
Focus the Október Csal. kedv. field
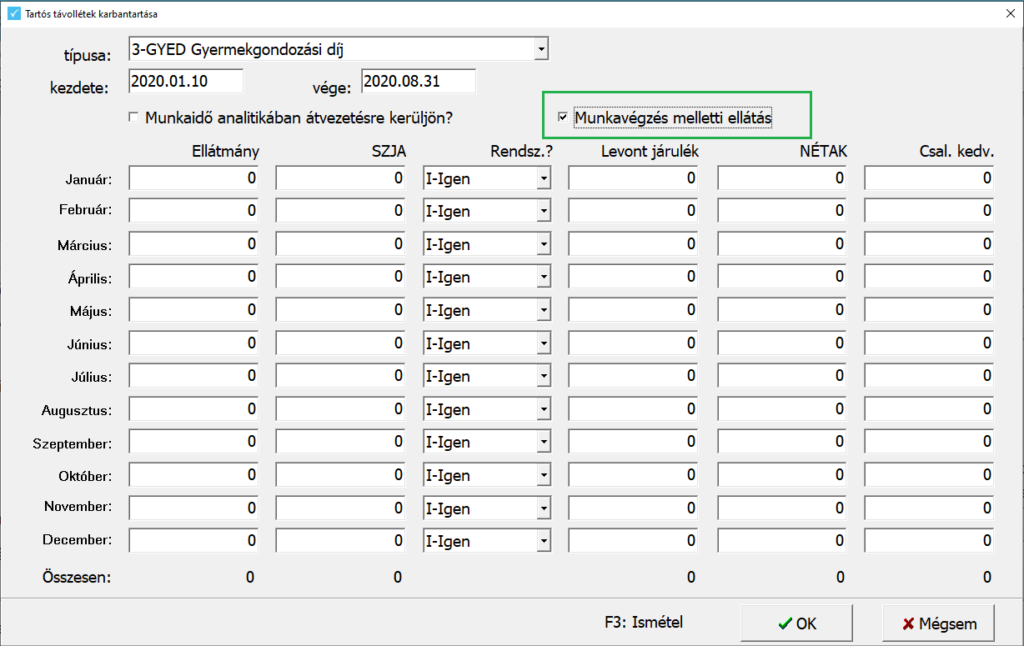928,476
